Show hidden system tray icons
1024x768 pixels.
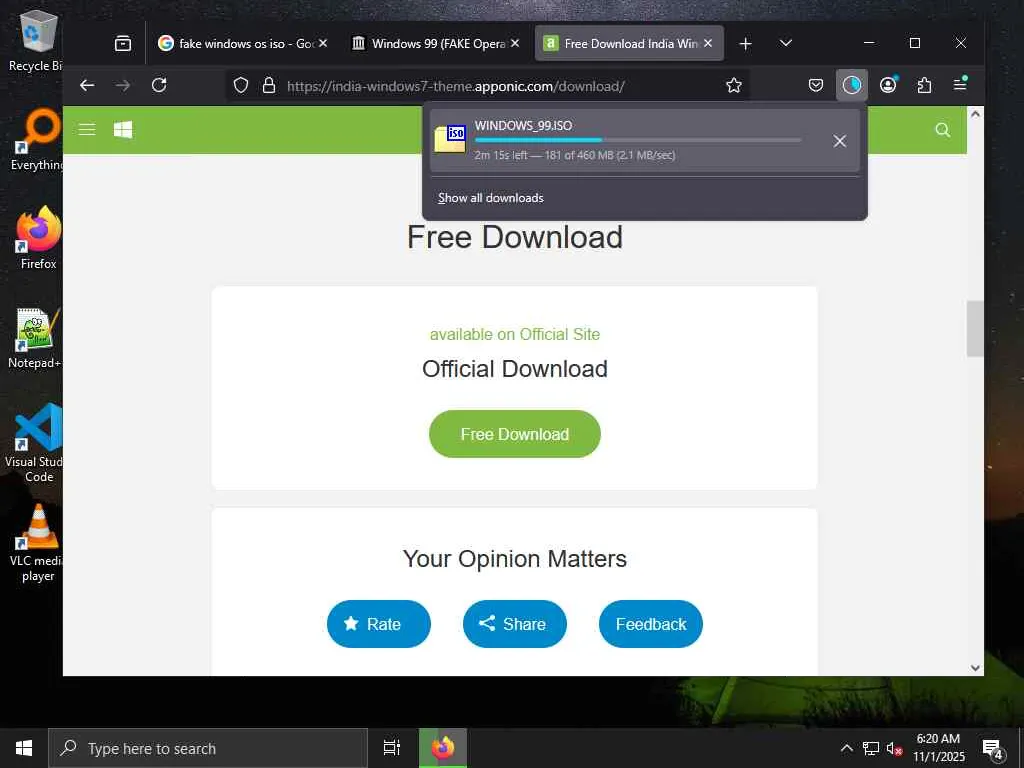coord(846,748)
